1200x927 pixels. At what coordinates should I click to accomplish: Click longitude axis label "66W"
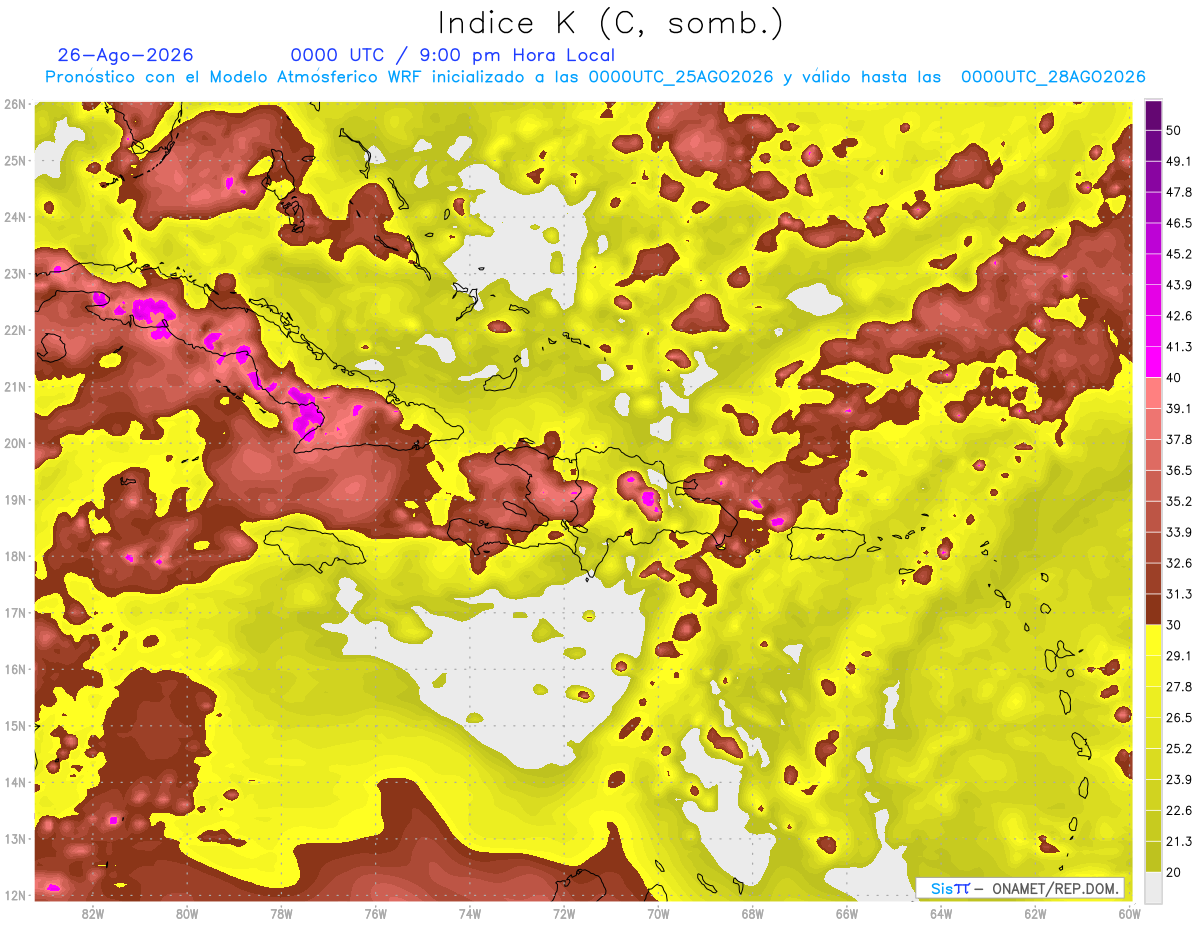[x=847, y=913]
